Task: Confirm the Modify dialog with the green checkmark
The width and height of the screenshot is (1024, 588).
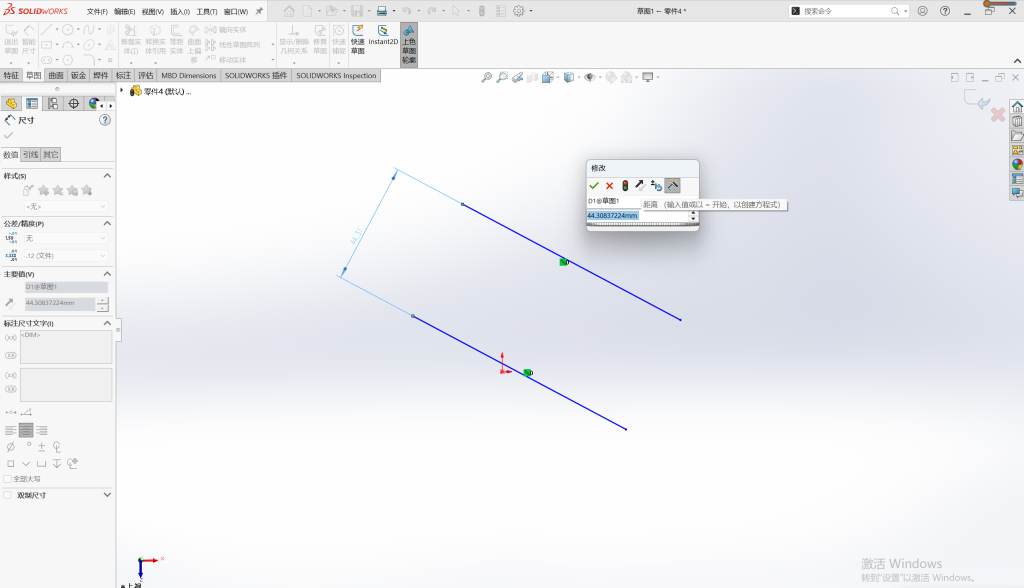Action: point(594,186)
